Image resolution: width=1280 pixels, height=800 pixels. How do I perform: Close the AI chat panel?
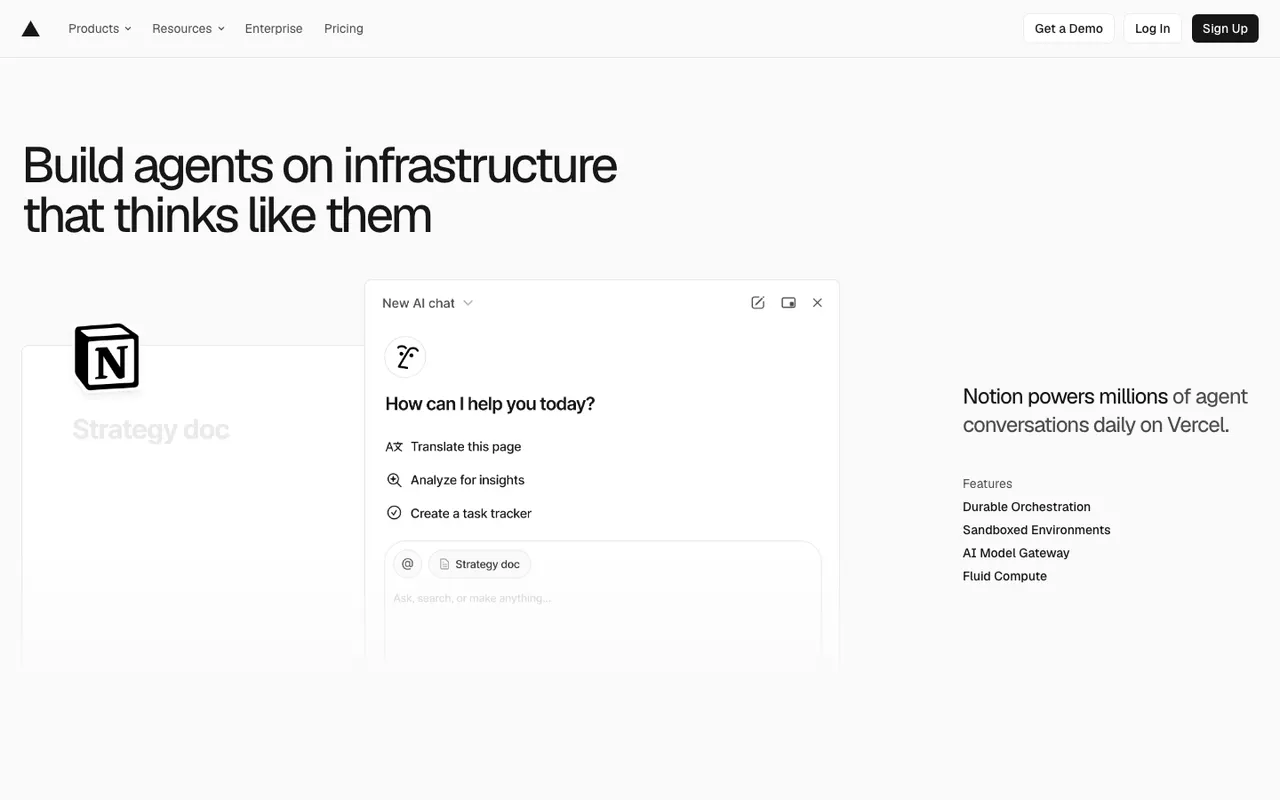817,303
